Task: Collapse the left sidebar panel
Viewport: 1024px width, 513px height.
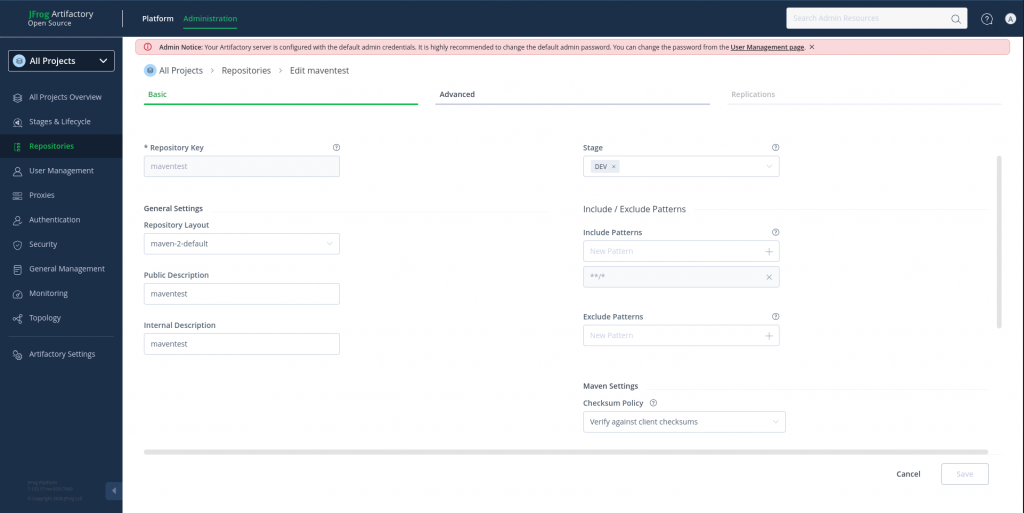Action: tap(113, 491)
